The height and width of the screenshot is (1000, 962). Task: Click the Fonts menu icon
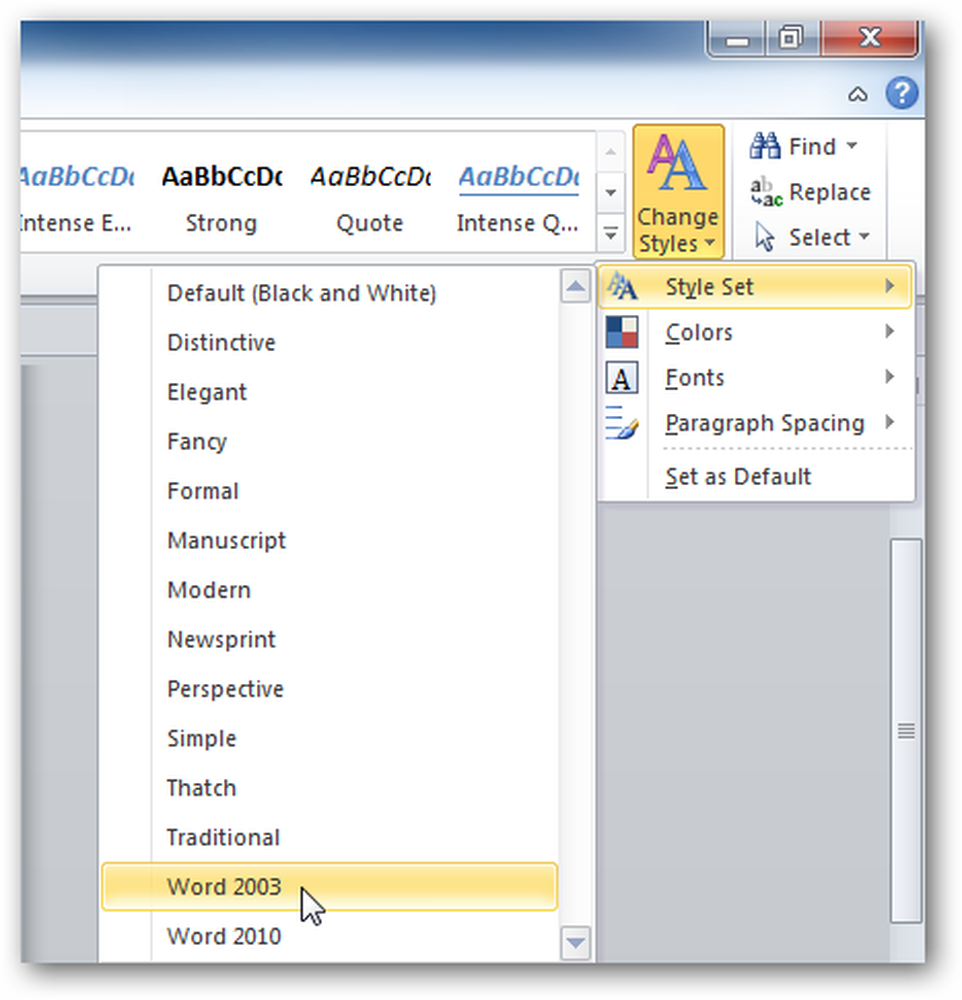click(622, 378)
